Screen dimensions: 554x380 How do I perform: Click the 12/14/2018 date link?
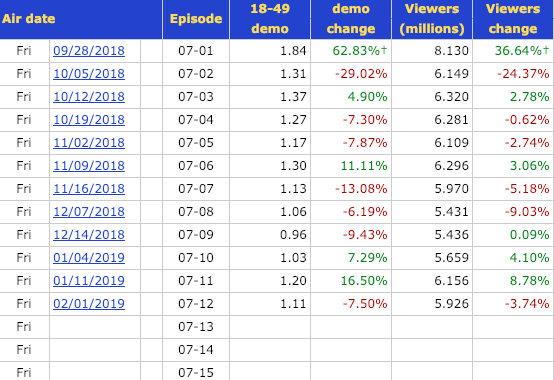point(89,234)
